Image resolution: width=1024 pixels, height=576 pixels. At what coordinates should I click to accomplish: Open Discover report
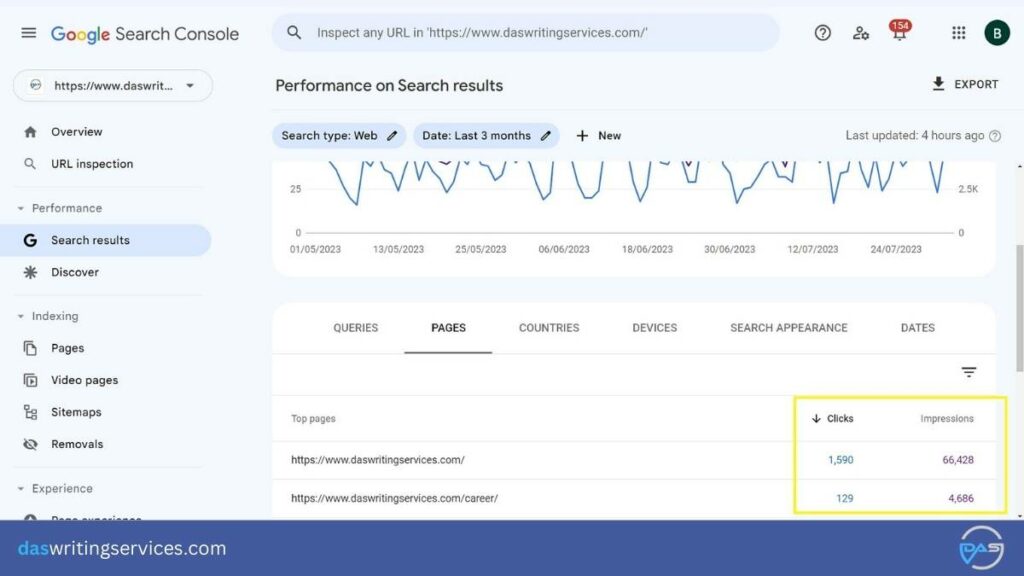click(x=75, y=272)
